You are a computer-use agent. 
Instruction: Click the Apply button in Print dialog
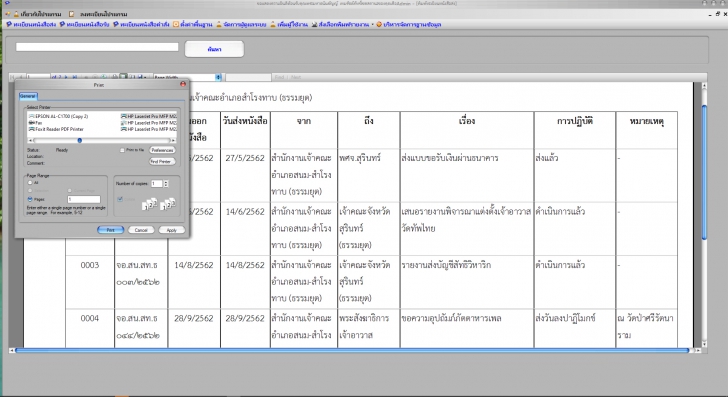[x=172, y=230]
